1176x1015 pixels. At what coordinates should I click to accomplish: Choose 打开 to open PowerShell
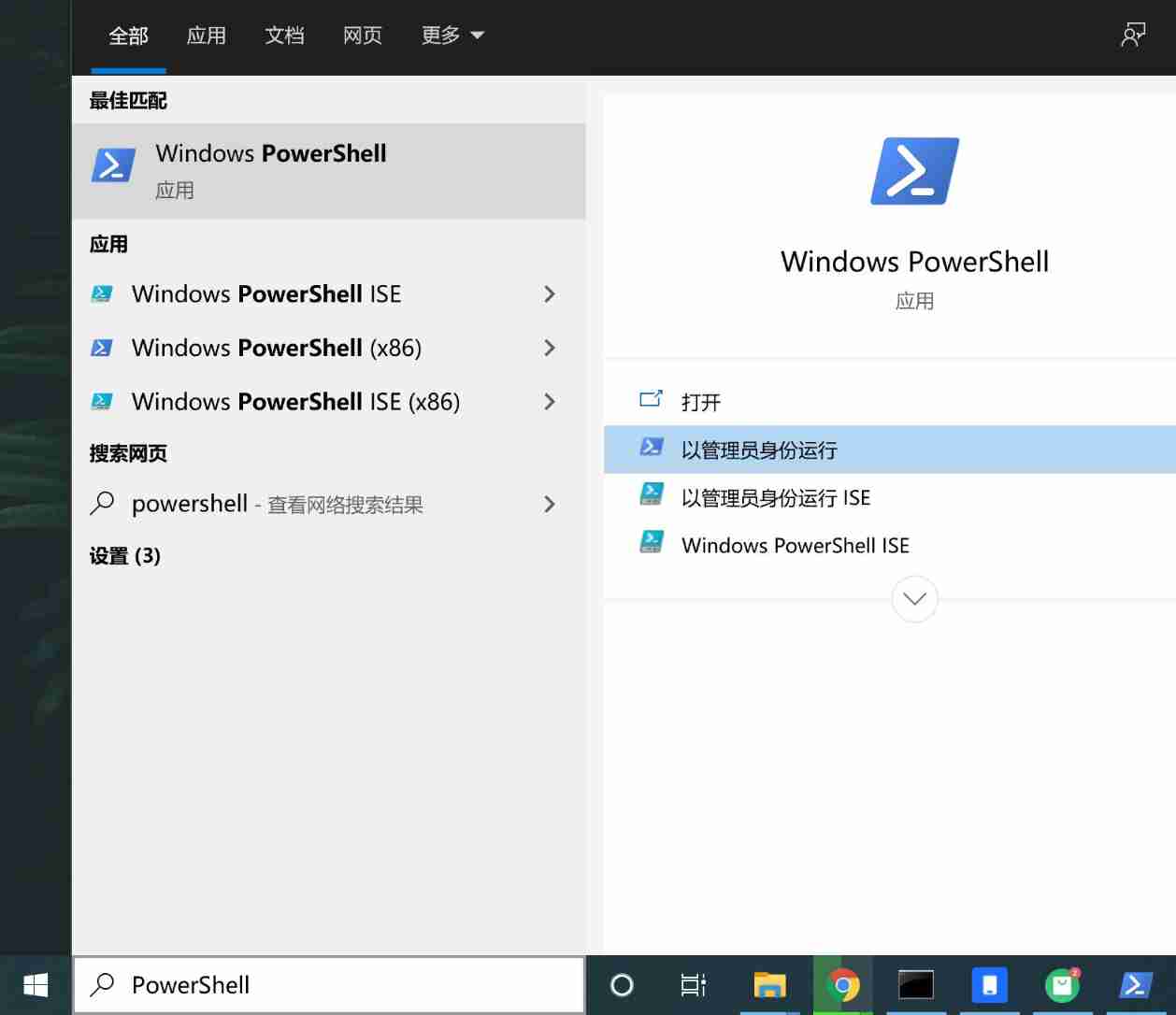click(x=889, y=402)
